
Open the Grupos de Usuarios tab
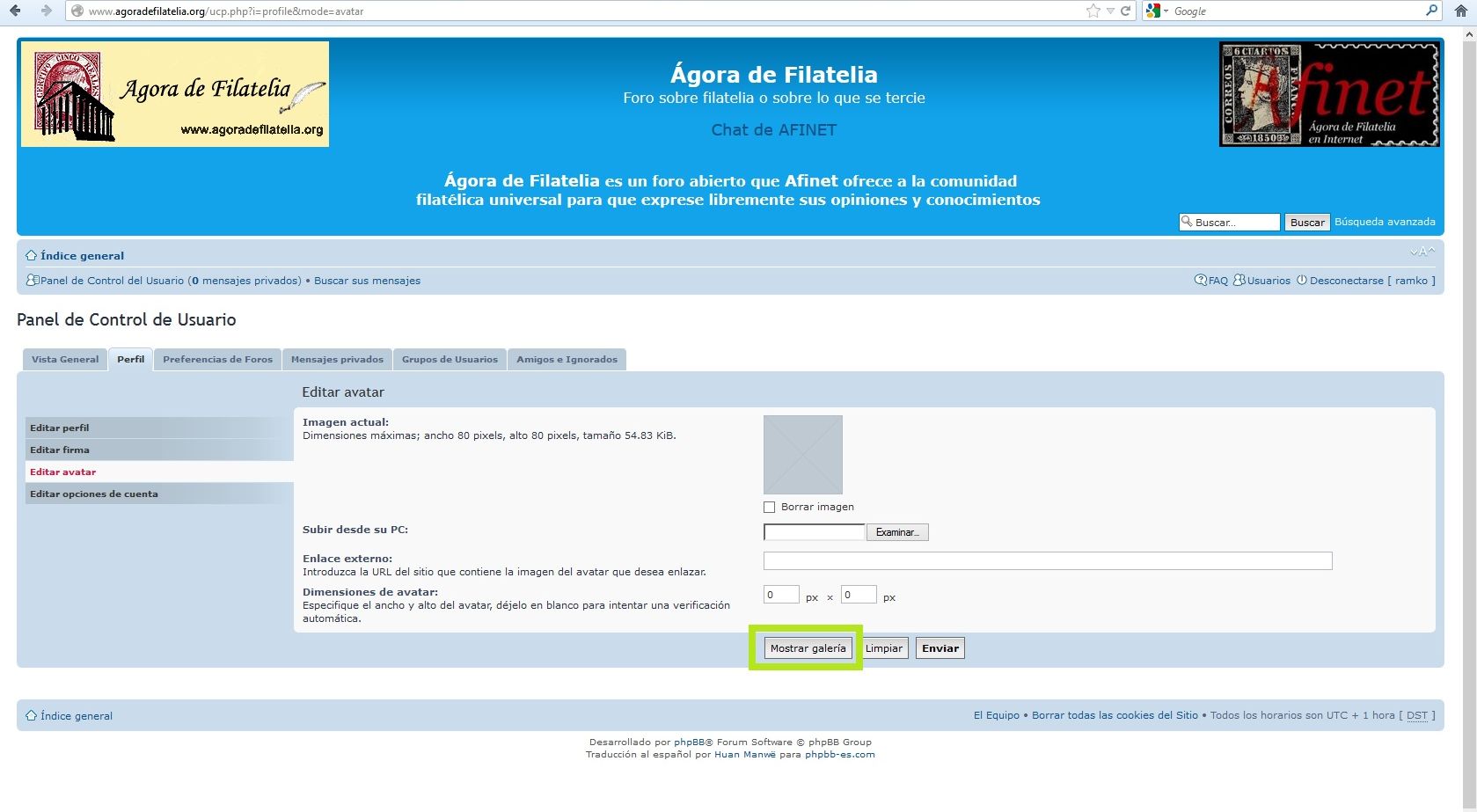pos(450,359)
